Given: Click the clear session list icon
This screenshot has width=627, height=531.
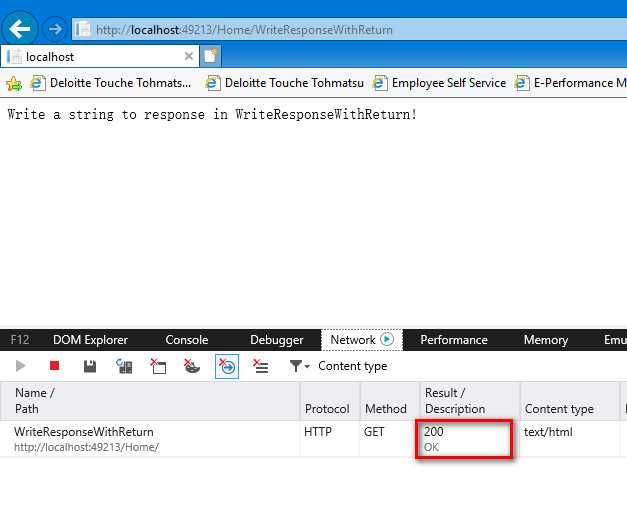Looking at the screenshot, I should (261, 366).
